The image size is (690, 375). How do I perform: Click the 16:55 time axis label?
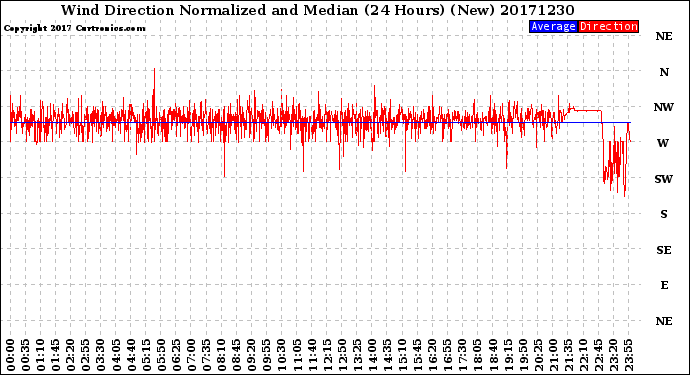pos(448,355)
